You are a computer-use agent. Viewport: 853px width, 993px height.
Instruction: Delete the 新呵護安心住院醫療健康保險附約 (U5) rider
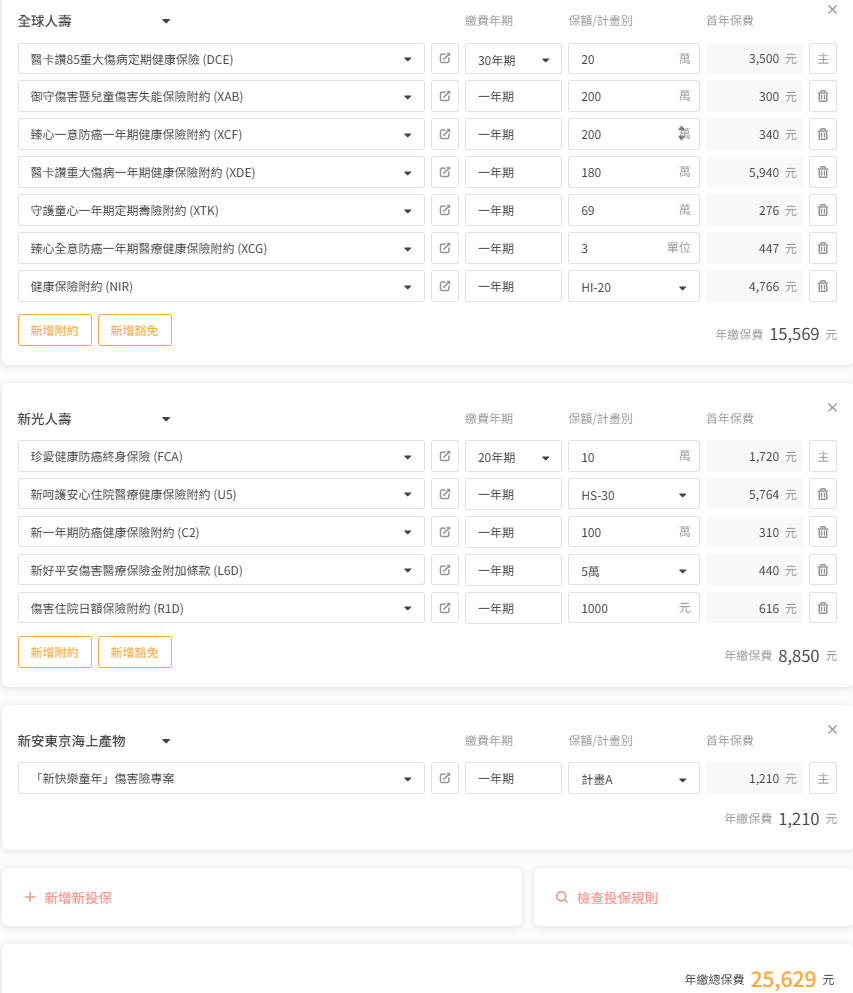click(823, 495)
